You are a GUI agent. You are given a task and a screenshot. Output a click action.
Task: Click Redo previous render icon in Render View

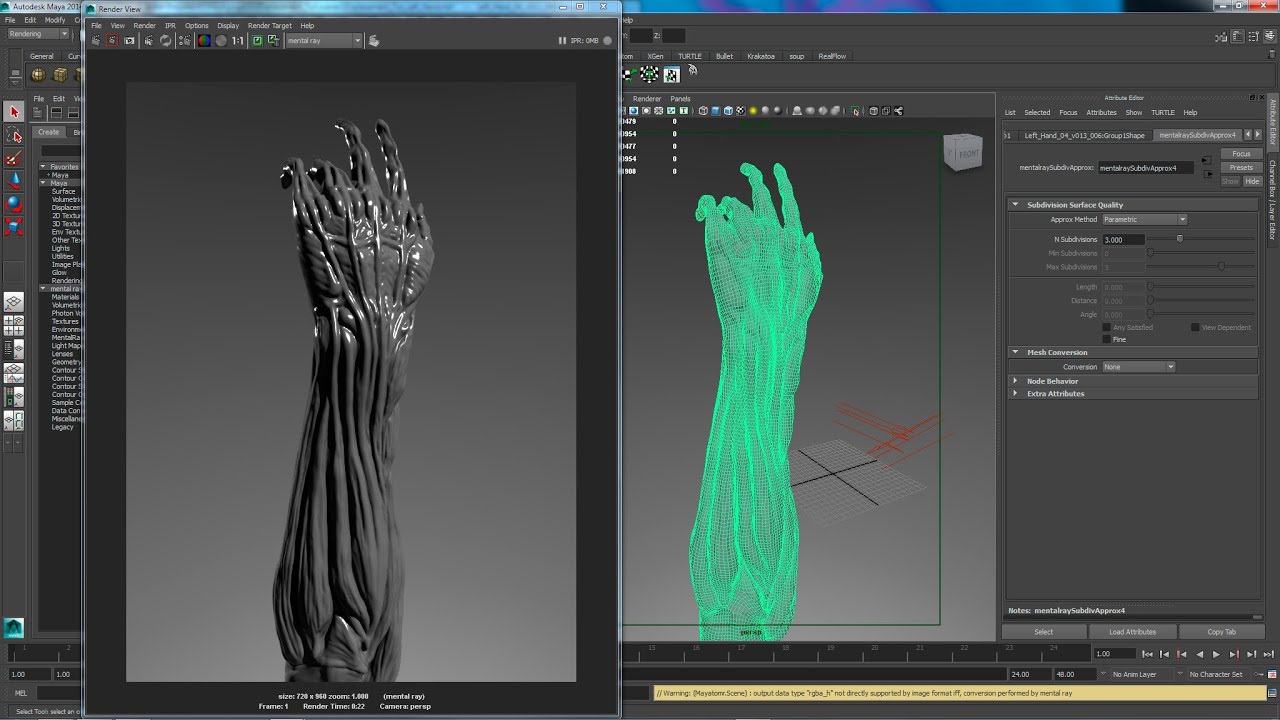click(95, 41)
